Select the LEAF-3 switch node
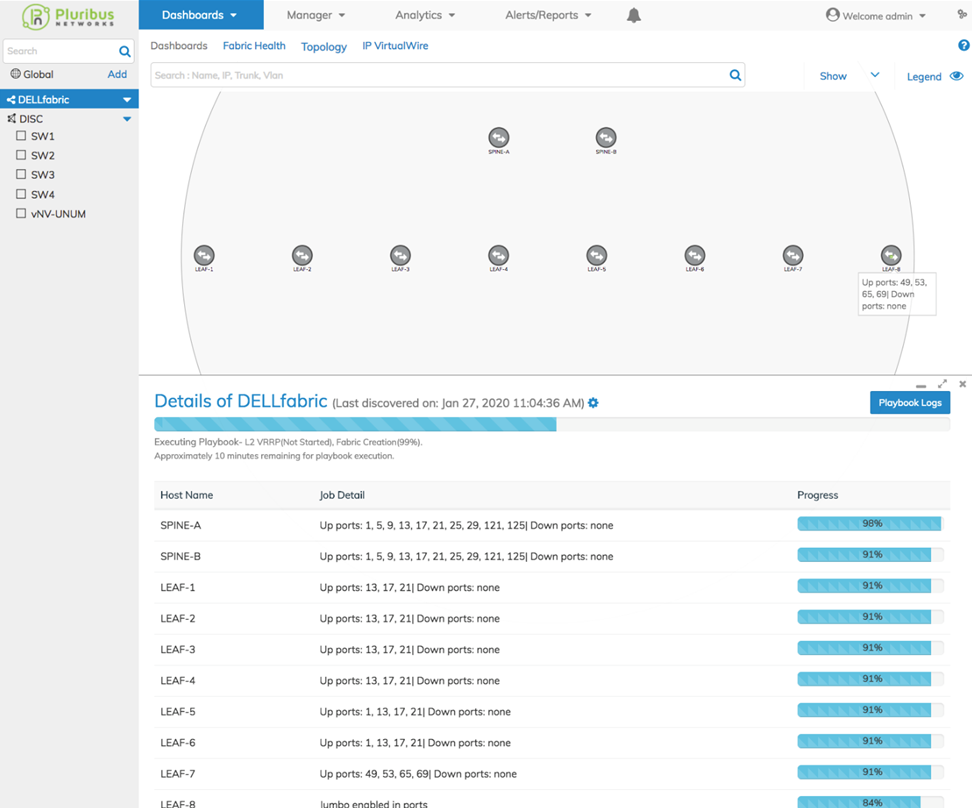 400,255
